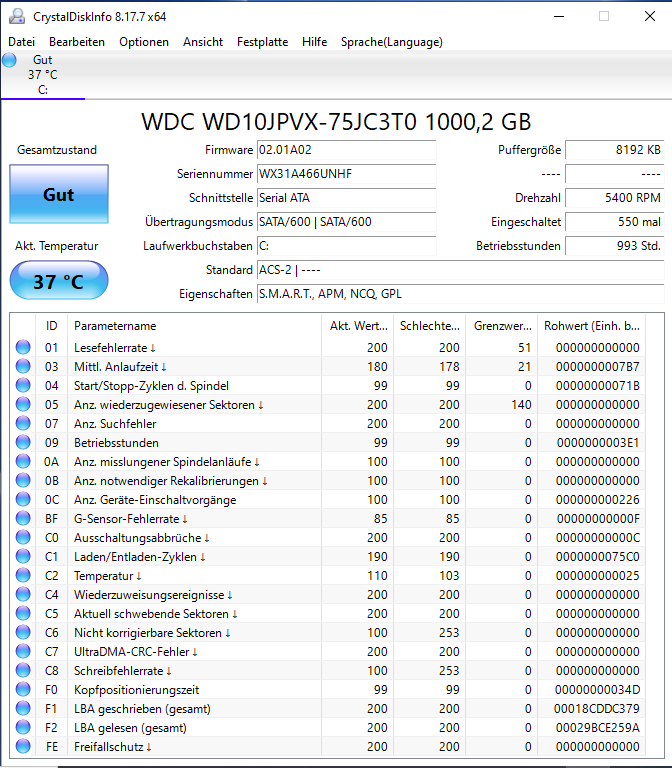
Task: Click the Schnittstelle field Serial ATA
Action: tap(346, 198)
